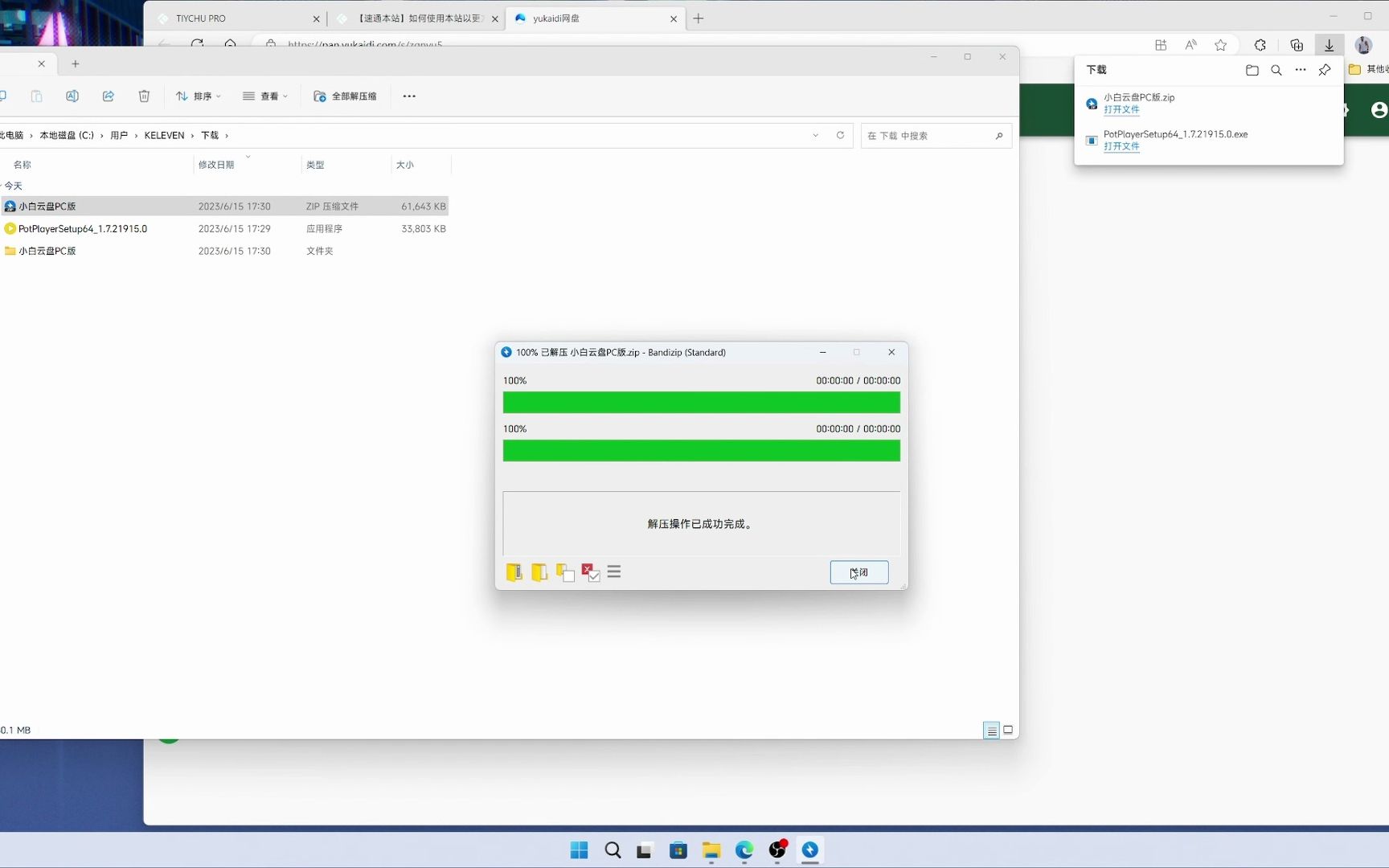Switch to the 【速通本站】 browser tab
1389x868 pixels.
click(x=417, y=18)
